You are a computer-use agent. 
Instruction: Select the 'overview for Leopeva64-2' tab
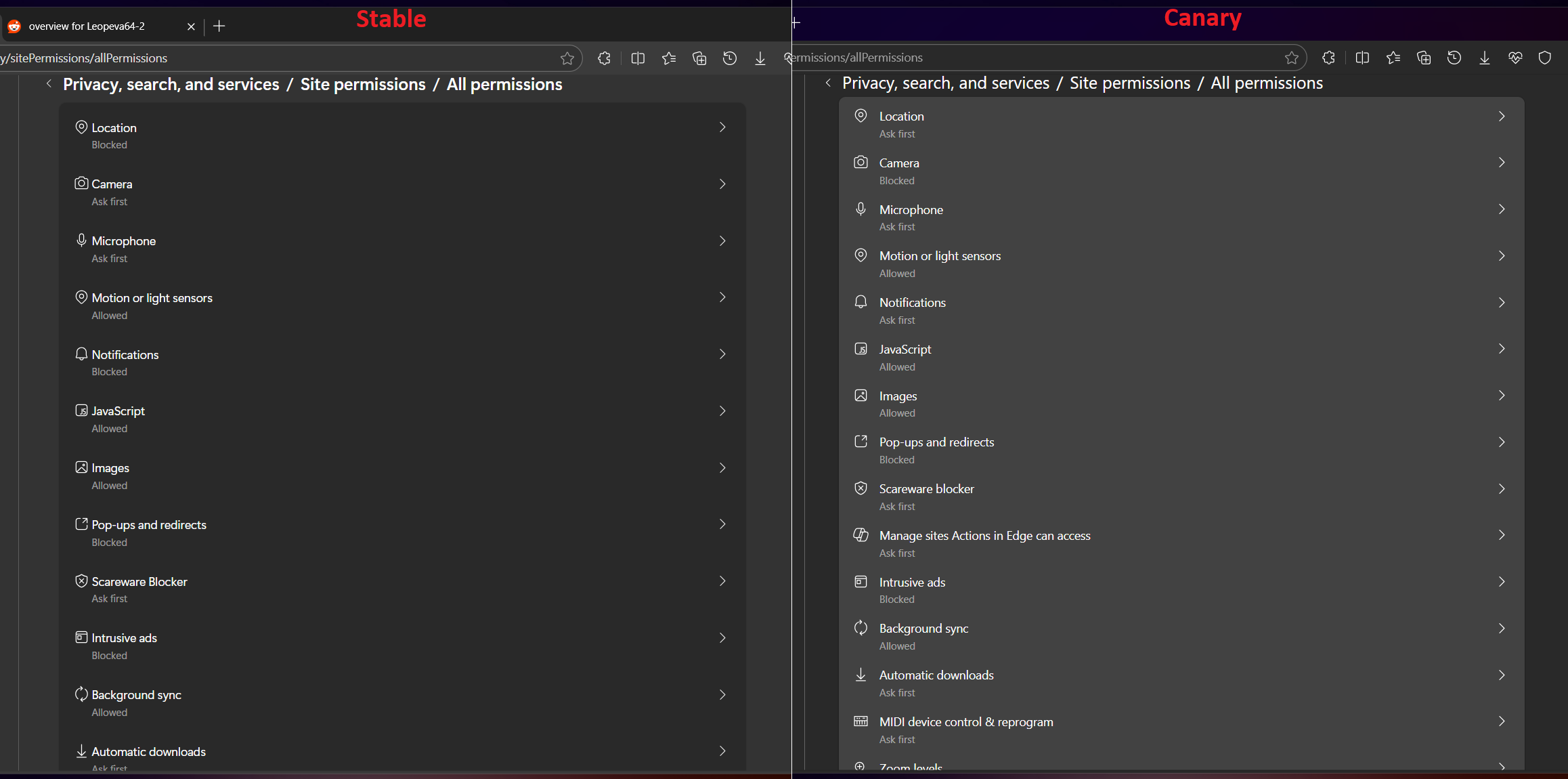tap(87, 26)
